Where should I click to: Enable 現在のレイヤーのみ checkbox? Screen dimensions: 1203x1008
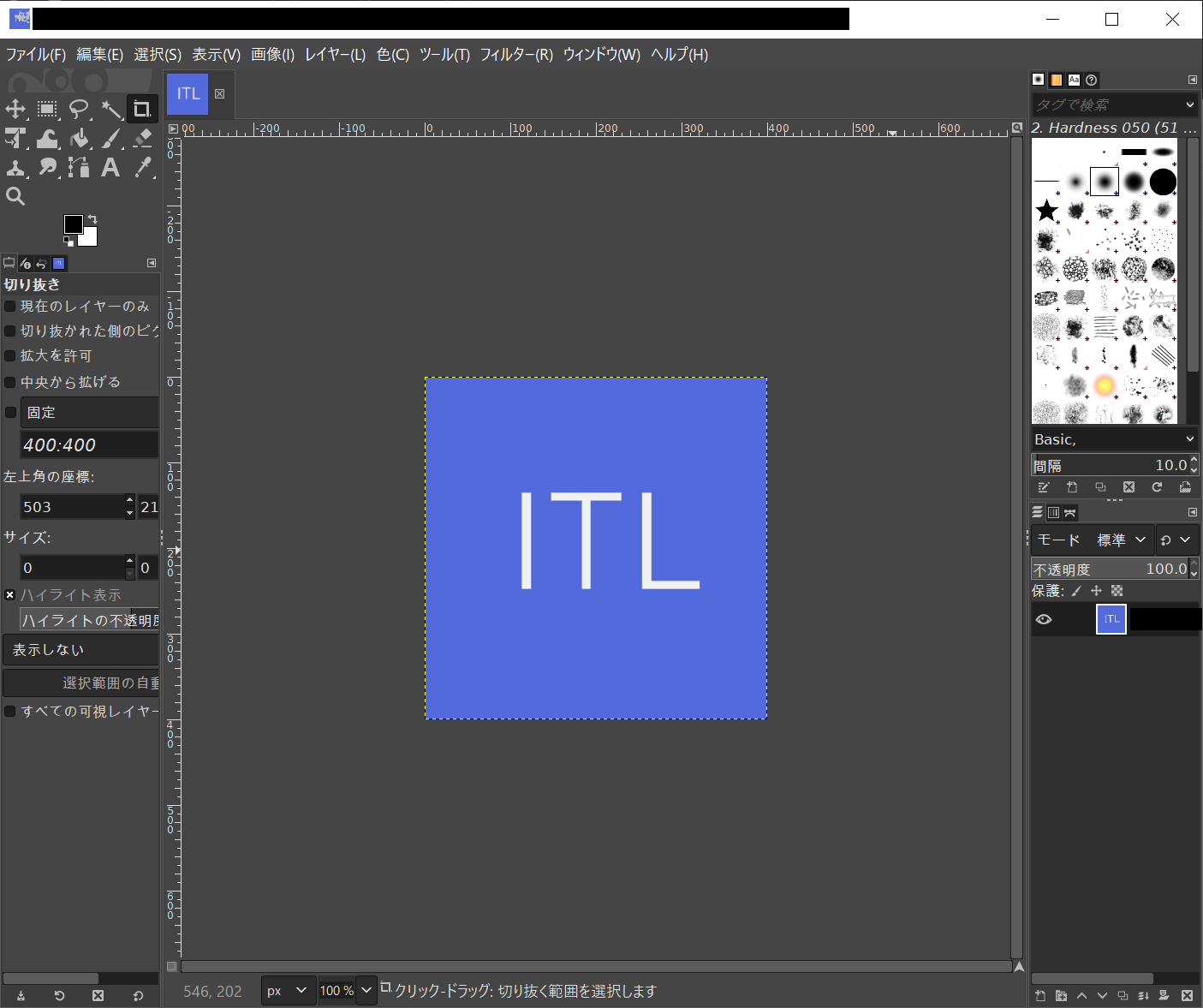point(10,307)
